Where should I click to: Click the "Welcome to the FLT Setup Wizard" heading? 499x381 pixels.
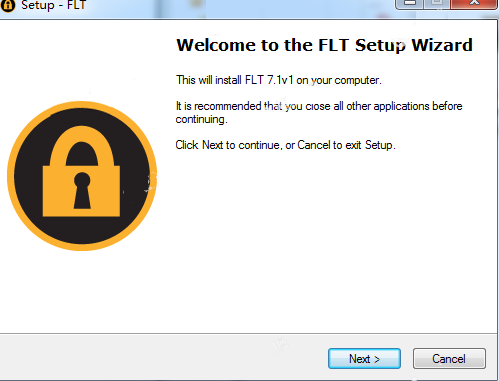324,45
